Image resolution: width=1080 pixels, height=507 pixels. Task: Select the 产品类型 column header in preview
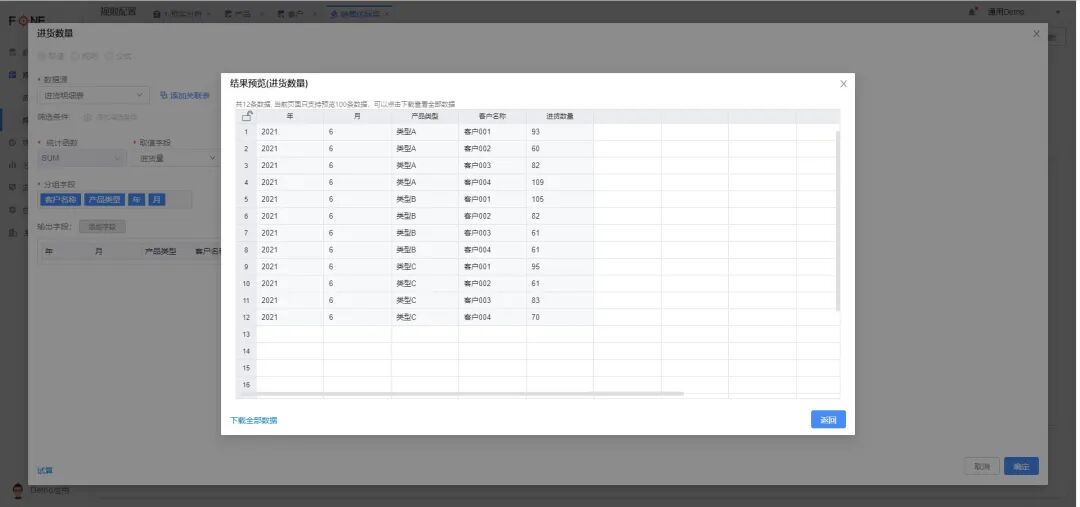click(425, 116)
